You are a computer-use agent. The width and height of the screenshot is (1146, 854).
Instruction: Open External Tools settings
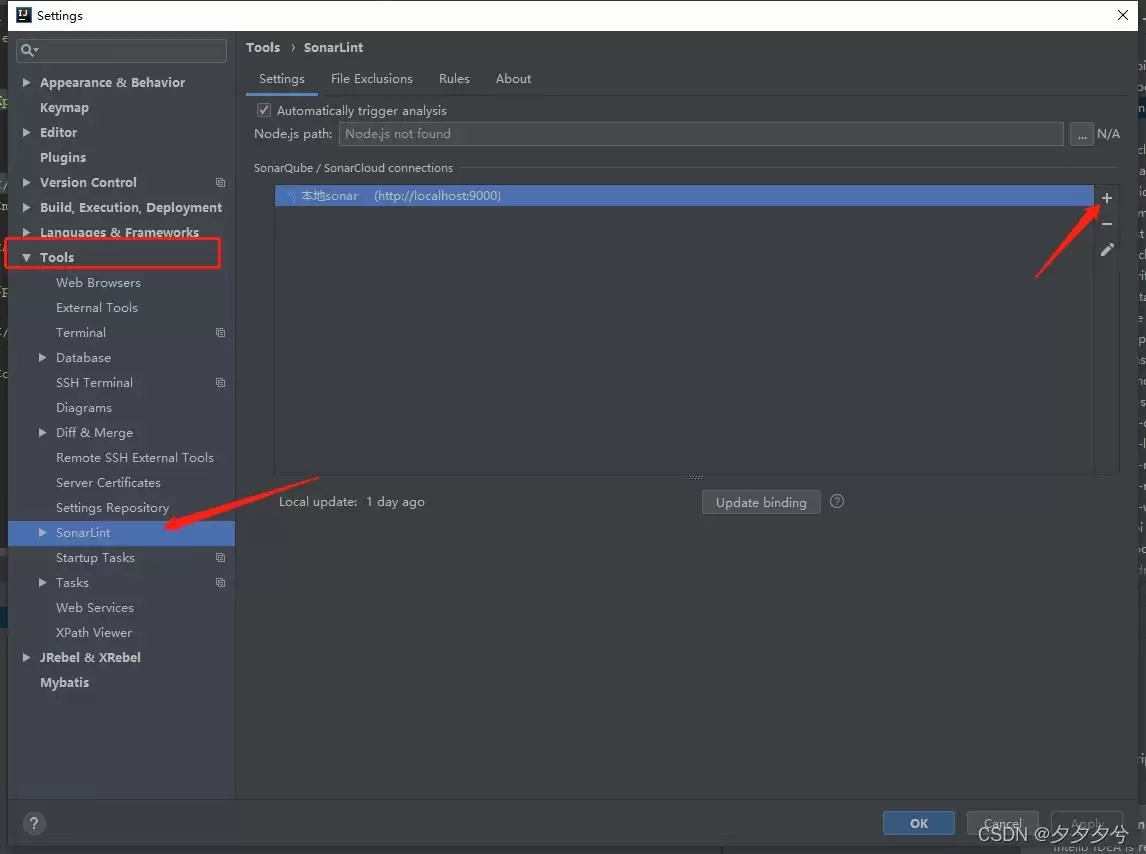96,308
